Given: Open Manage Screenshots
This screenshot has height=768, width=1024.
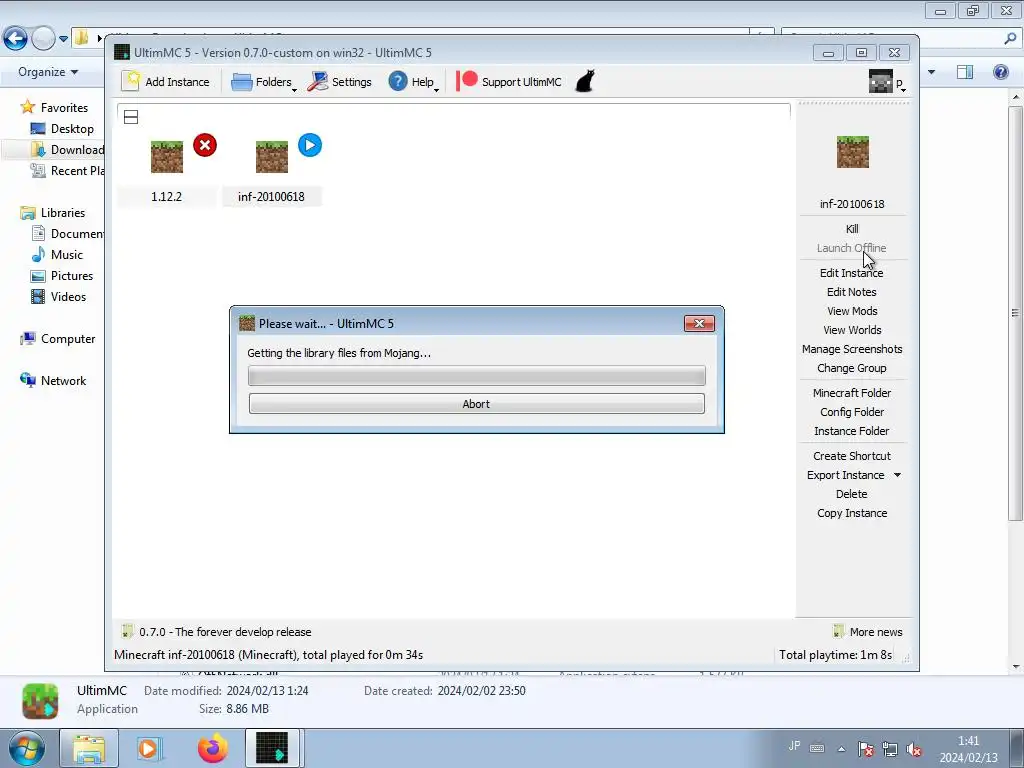Looking at the screenshot, I should click(852, 349).
